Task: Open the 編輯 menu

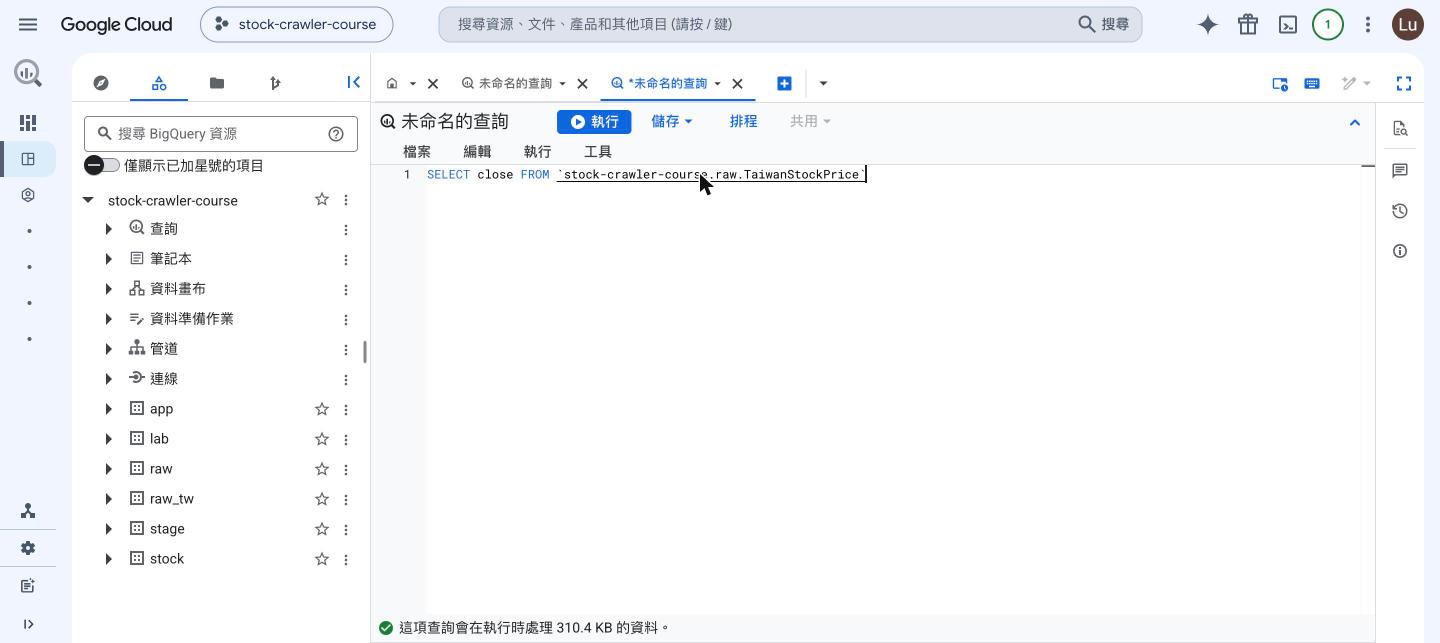Action: (x=477, y=152)
